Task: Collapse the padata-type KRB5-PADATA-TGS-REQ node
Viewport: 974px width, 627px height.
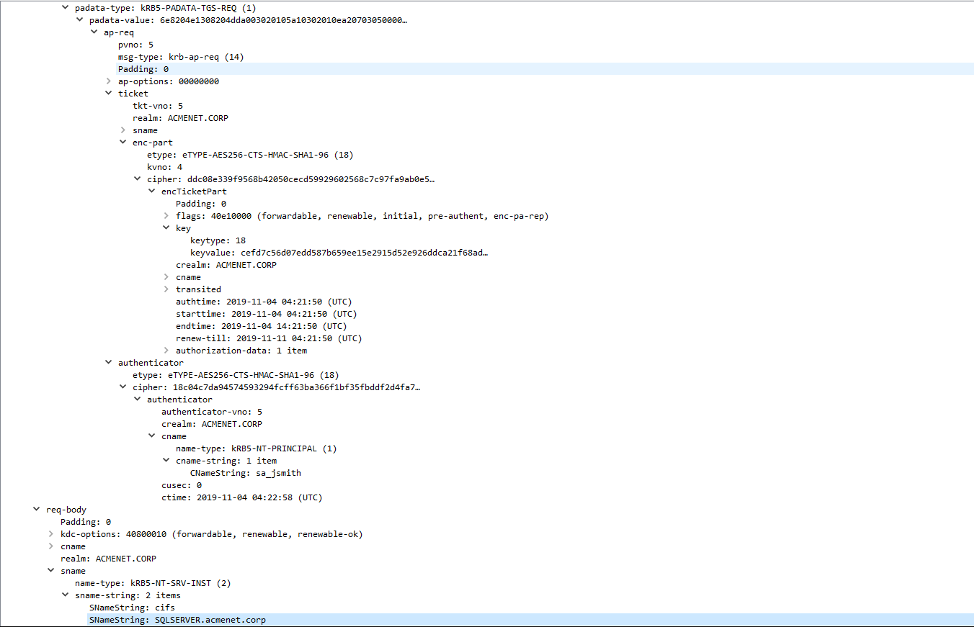Action: 66,8
